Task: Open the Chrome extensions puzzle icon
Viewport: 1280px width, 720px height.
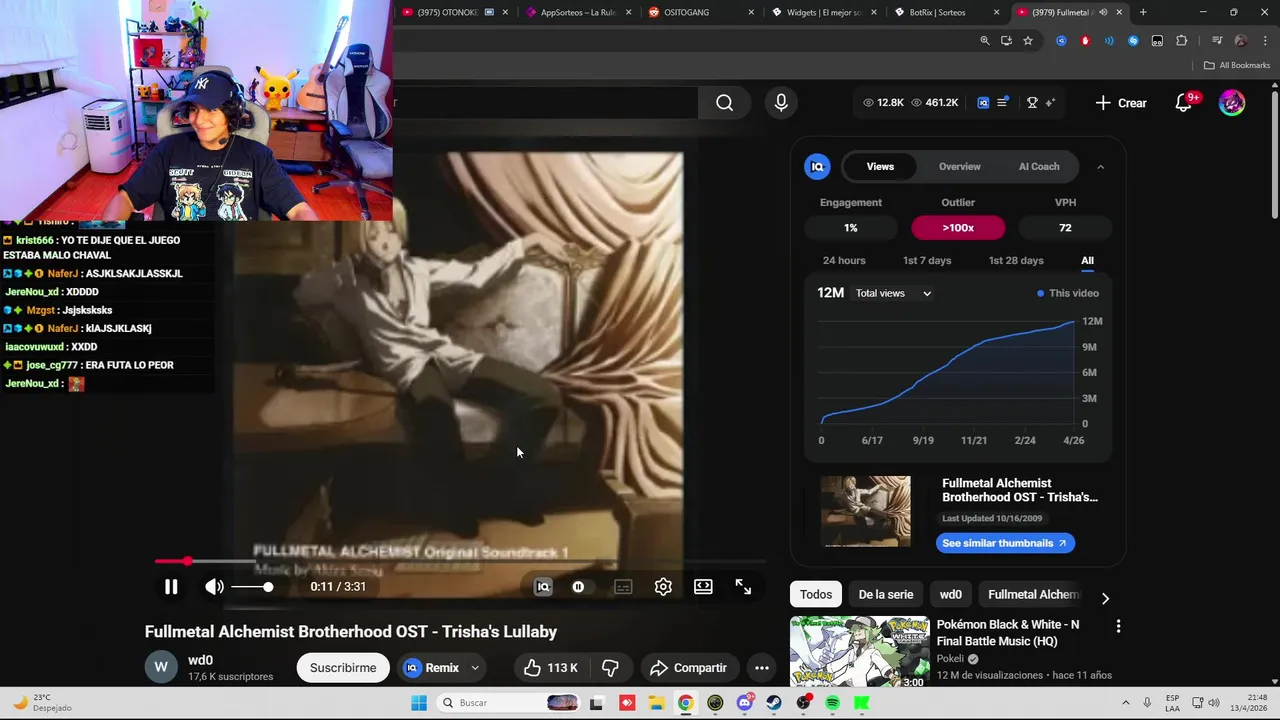Action: coord(1182,41)
